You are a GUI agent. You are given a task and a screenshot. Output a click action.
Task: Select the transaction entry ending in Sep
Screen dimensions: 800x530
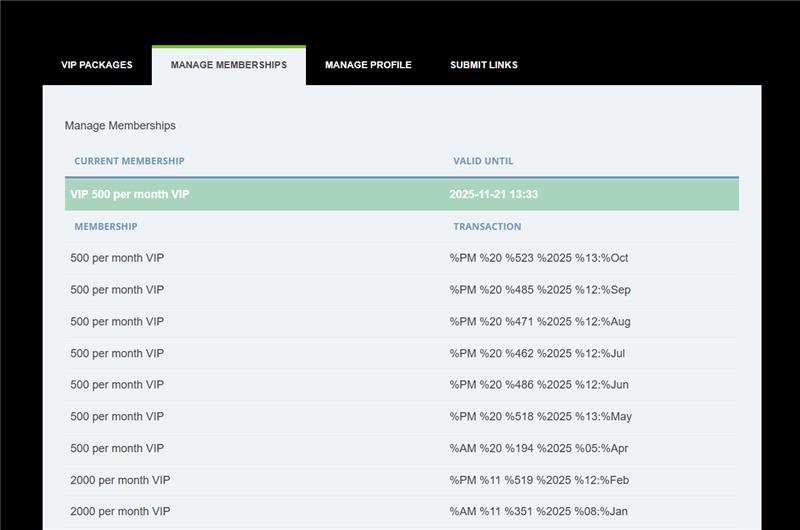540,290
